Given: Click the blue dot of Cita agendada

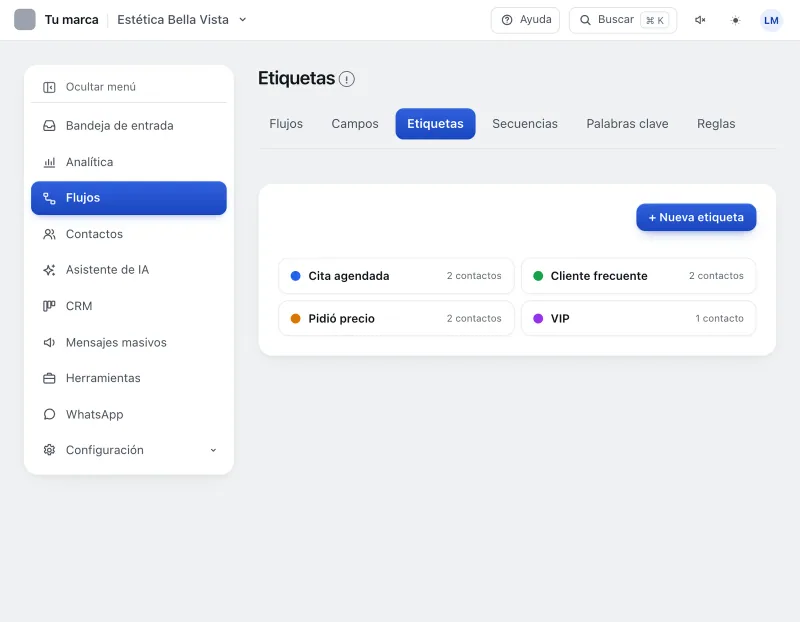Looking at the screenshot, I should (x=295, y=276).
